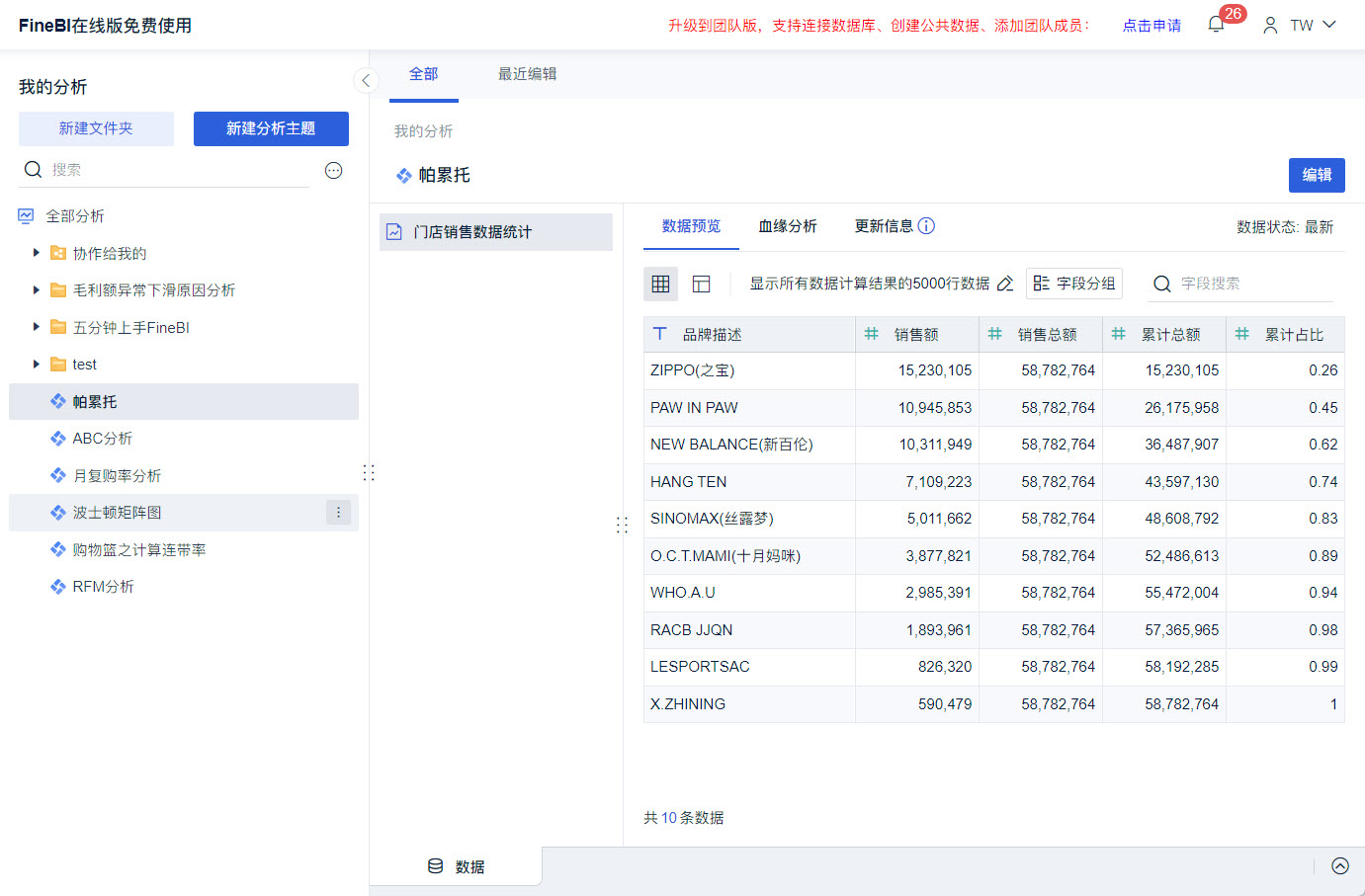Switch to the 最近编辑 tab
This screenshot has width=1365, height=896.
(x=528, y=74)
